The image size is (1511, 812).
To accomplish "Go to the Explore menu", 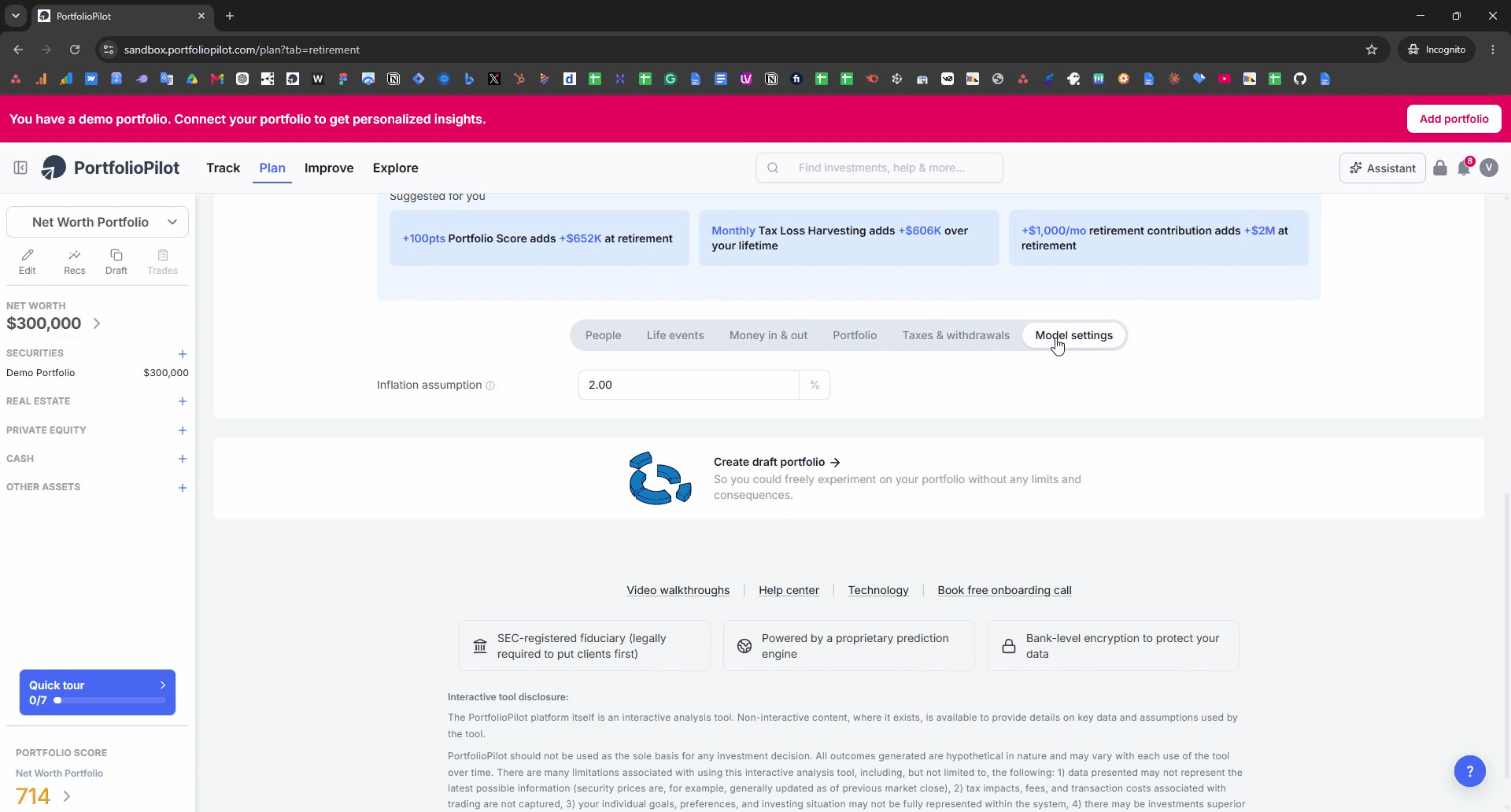I will tap(396, 168).
